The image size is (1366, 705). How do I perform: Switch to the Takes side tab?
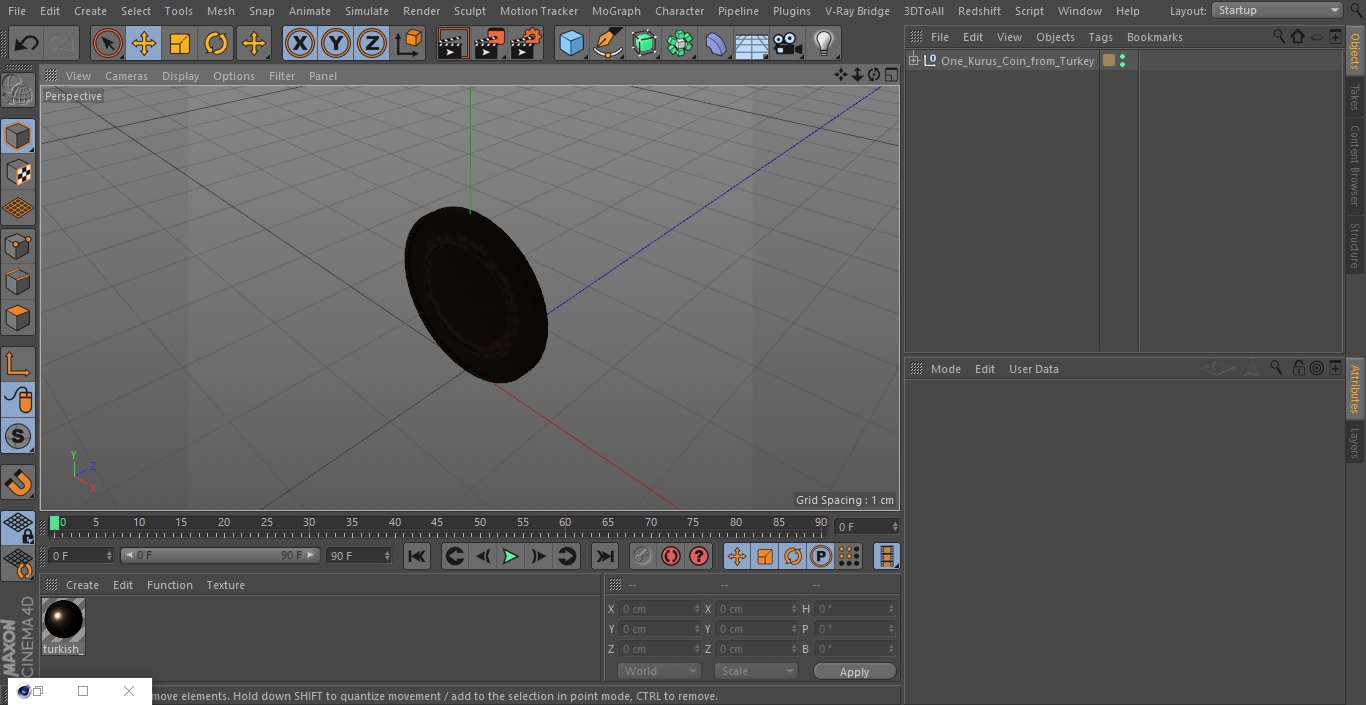(1355, 98)
